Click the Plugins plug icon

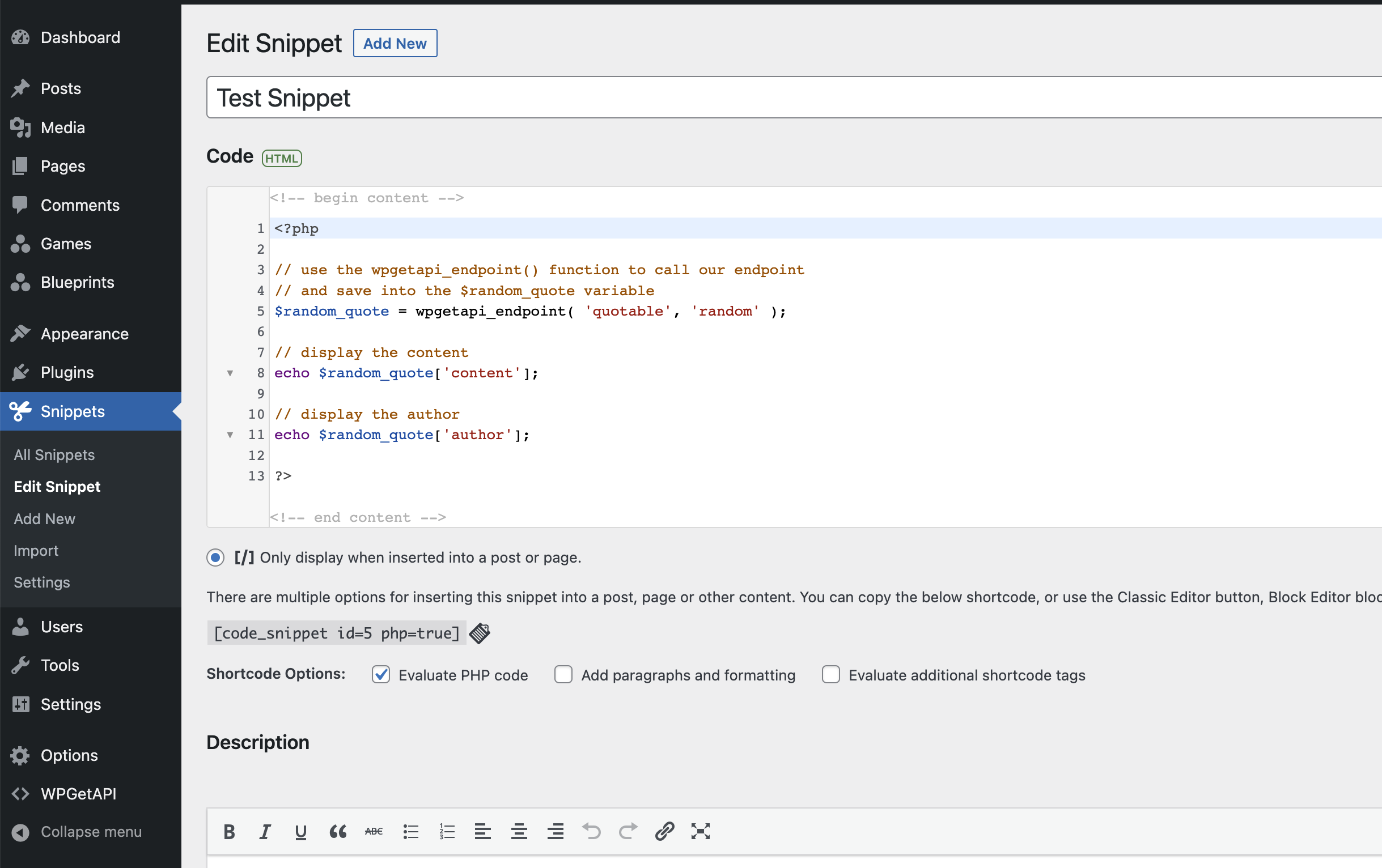(20, 372)
